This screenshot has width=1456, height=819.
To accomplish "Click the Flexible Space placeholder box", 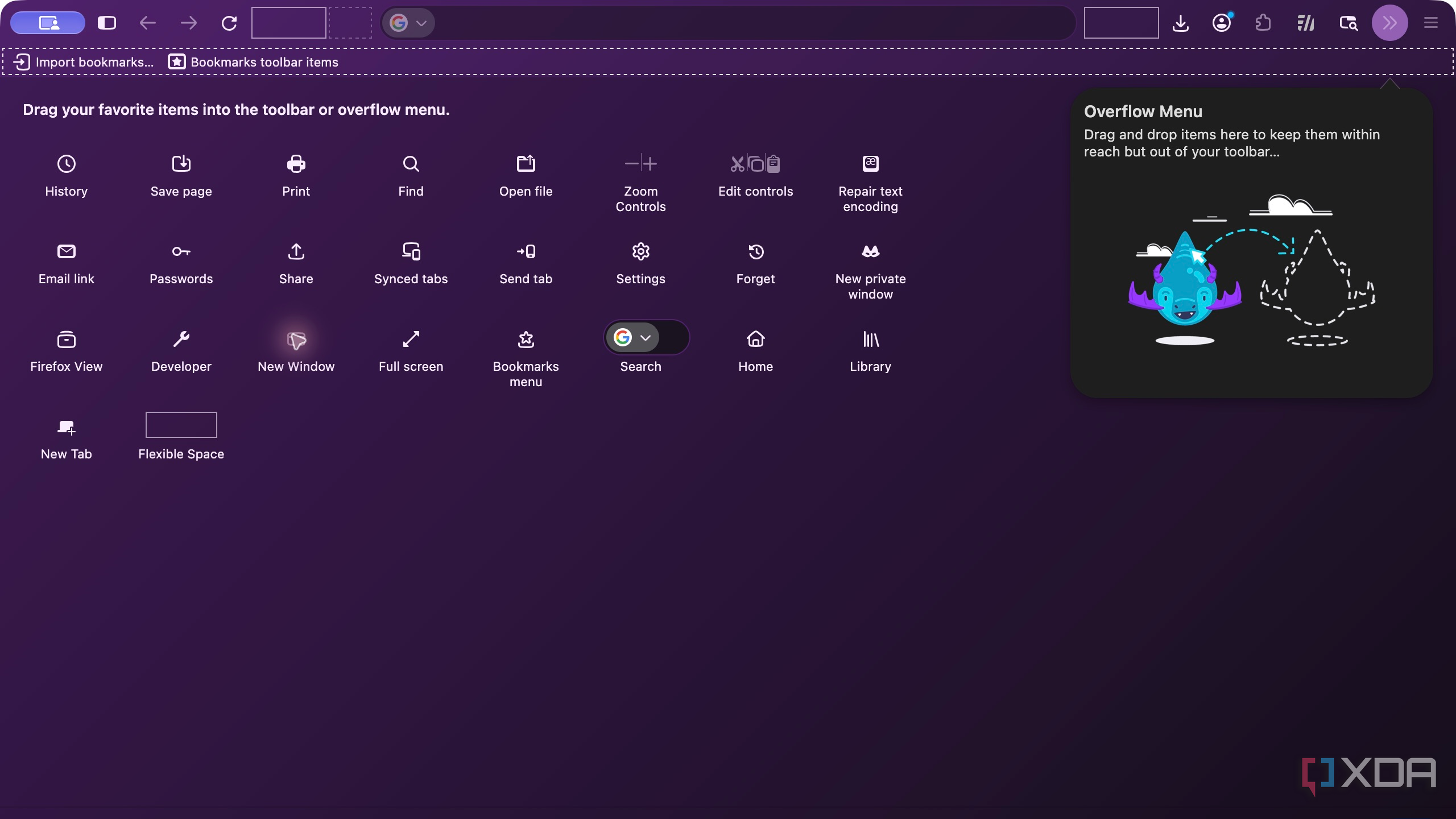I will (181, 425).
